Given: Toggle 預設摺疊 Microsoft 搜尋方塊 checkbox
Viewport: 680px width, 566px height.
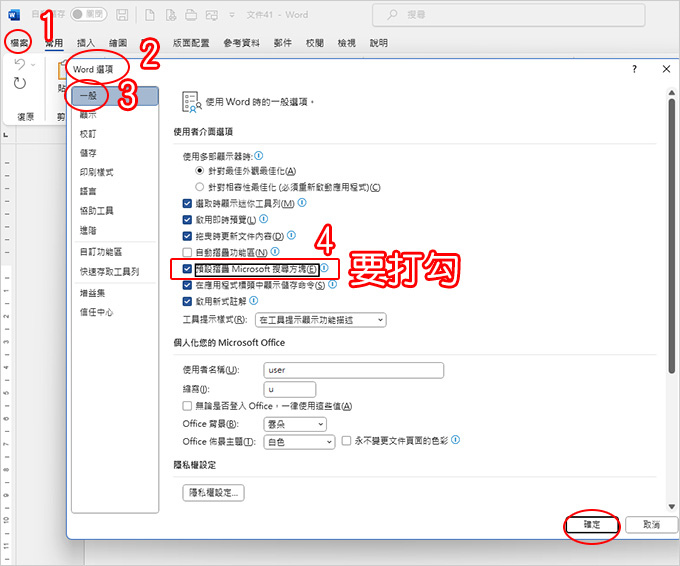Looking at the screenshot, I should 187,269.
